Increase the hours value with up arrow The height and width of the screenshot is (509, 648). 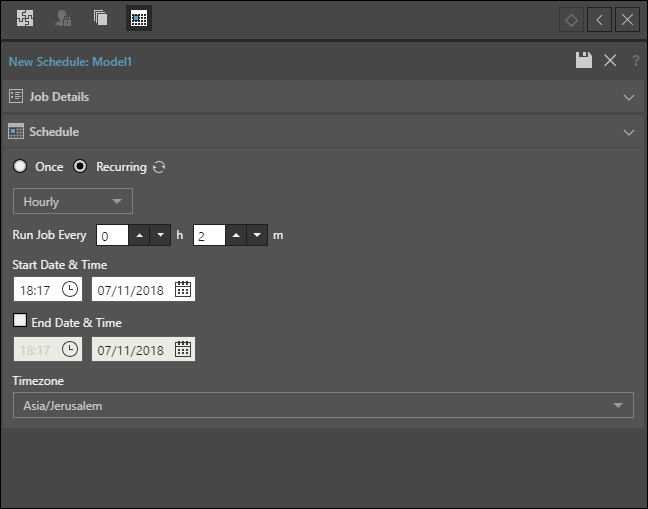(140, 235)
